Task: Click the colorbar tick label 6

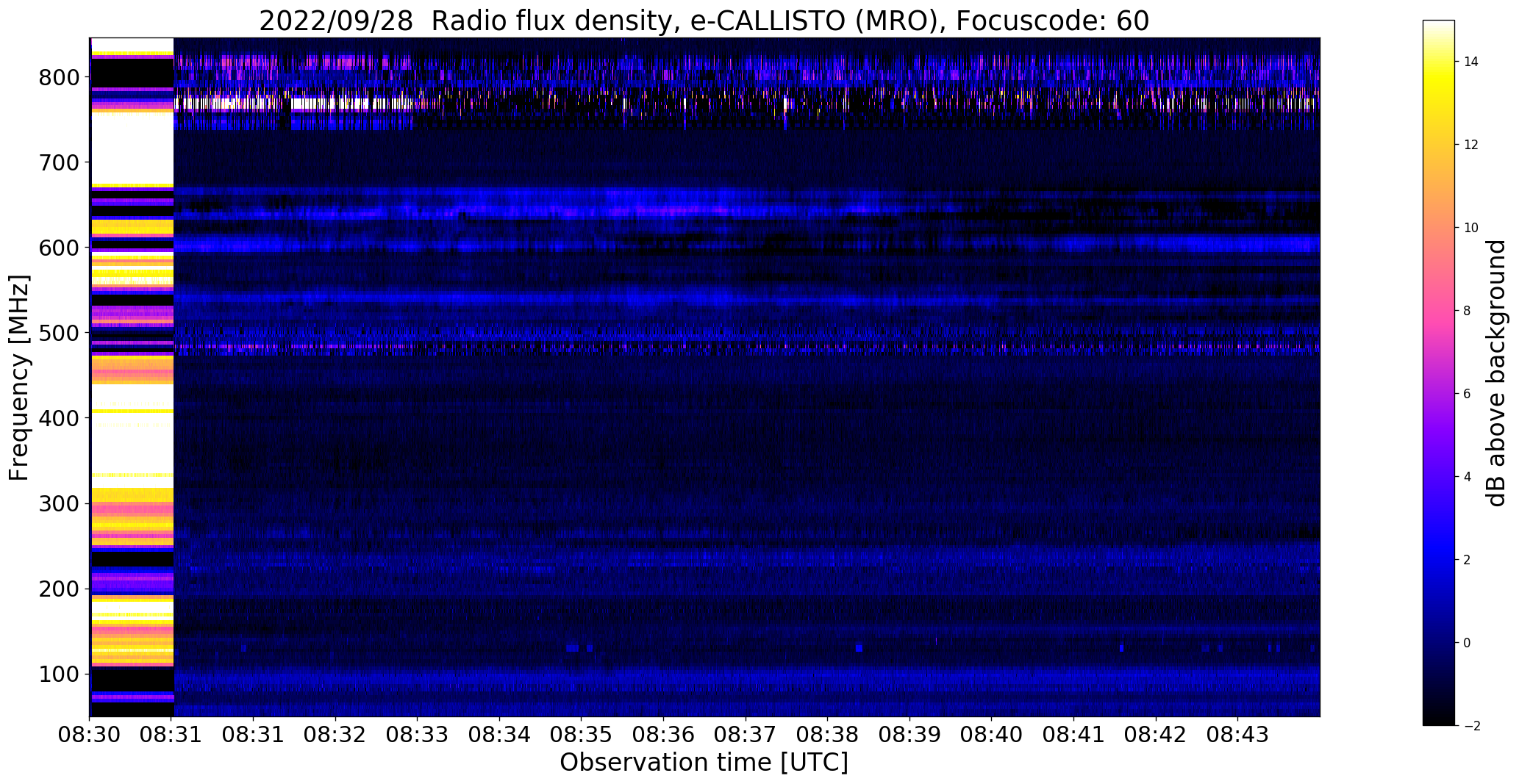Action: [x=1467, y=394]
